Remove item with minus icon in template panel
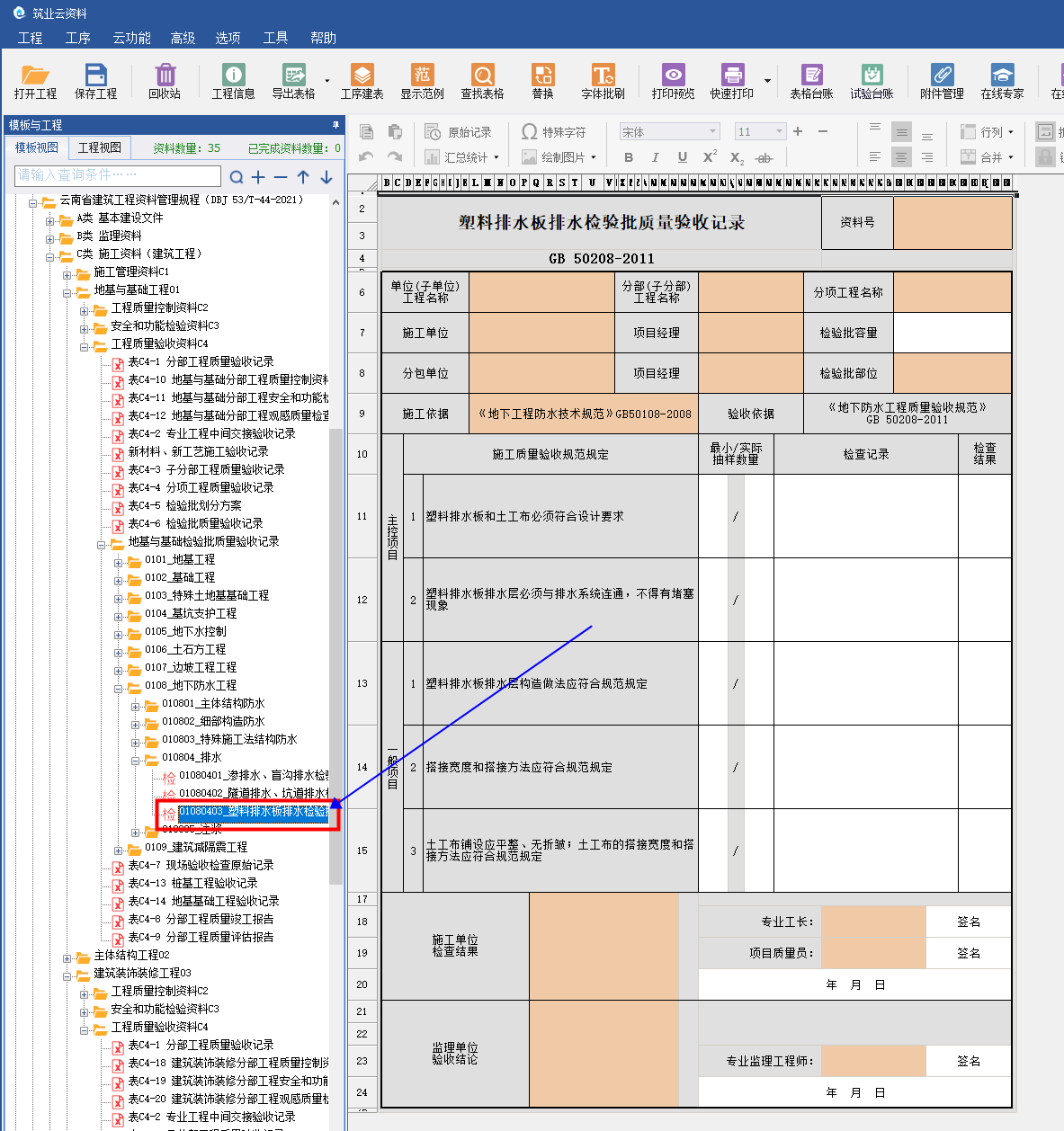The image size is (1064, 1131). point(281,177)
